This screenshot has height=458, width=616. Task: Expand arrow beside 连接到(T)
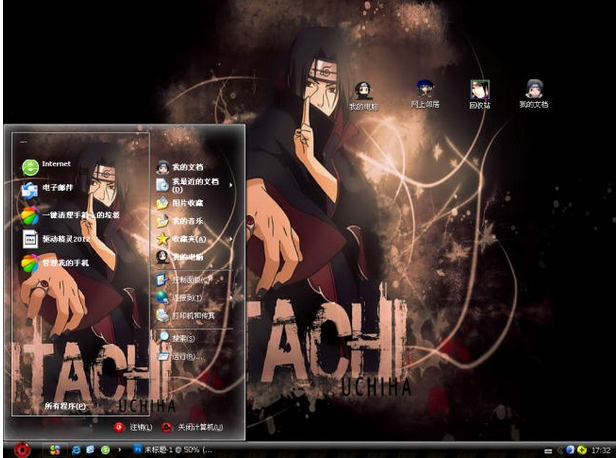coord(231,298)
